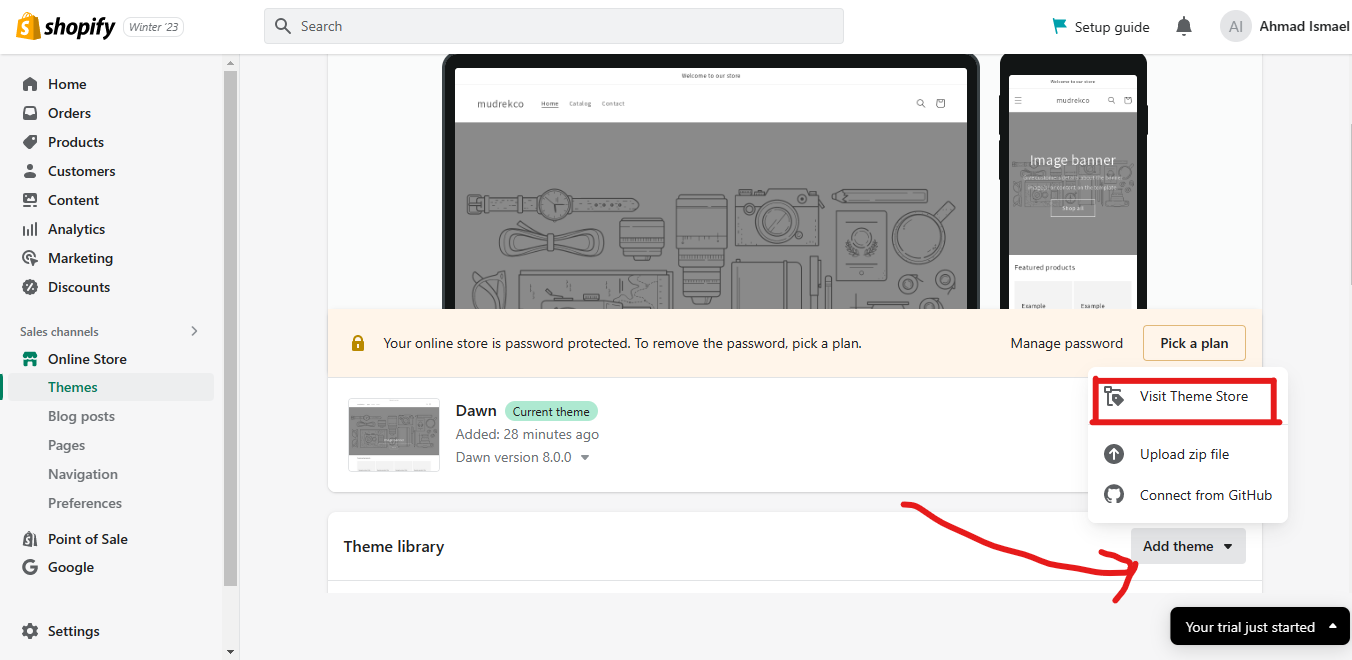Open Pages in the sidebar
Image resolution: width=1352 pixels, height=660 pixels.
66,445
